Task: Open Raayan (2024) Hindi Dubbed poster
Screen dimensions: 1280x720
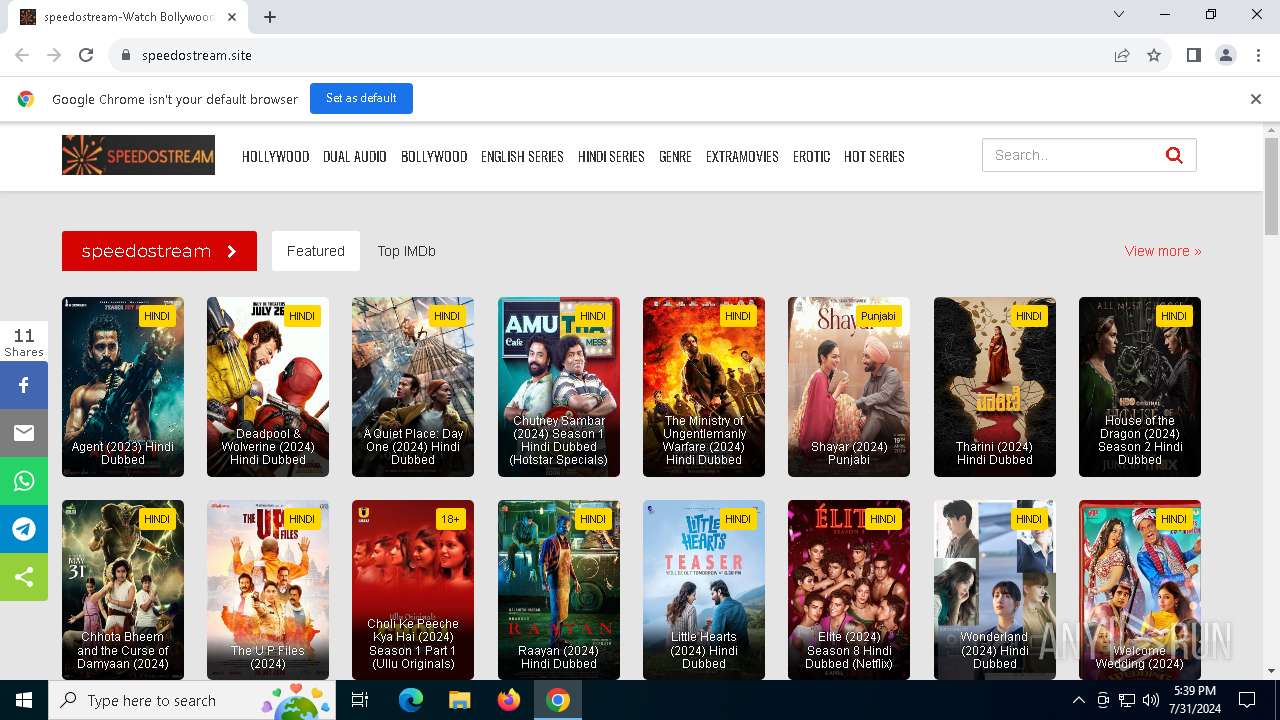Action: [x=559, y=590]
